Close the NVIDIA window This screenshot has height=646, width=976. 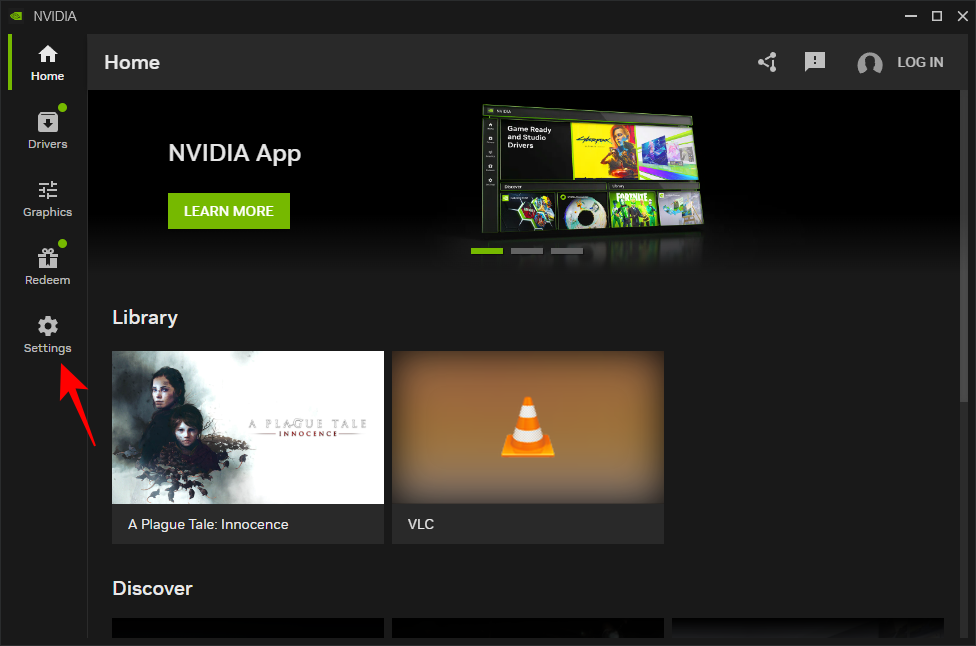[962, 16]
